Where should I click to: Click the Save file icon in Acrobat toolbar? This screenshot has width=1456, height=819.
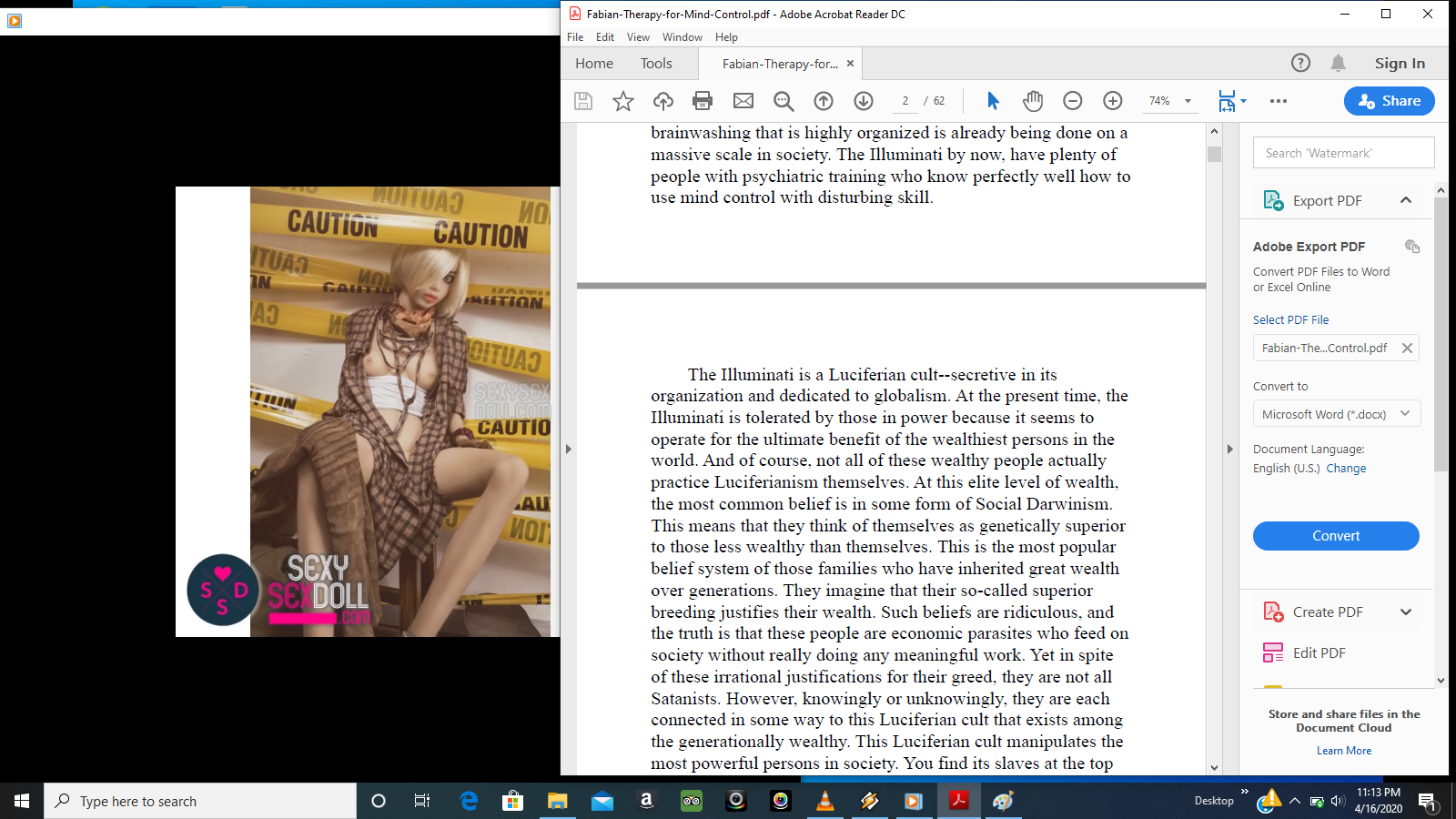pos(583,101)
